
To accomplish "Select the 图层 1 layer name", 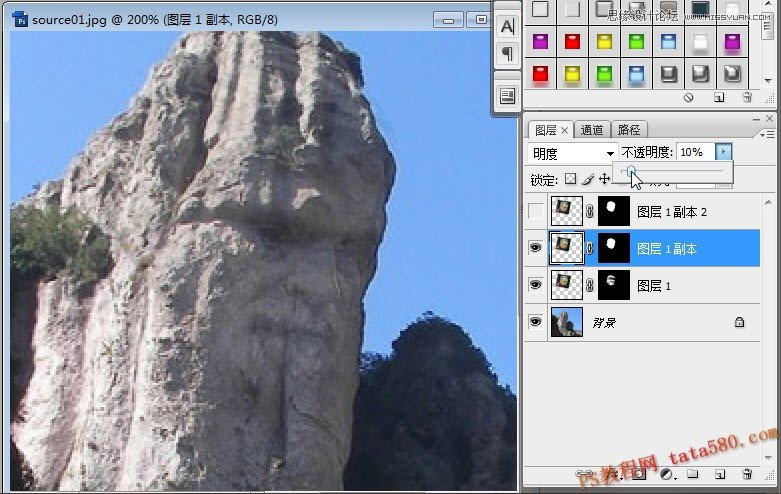I will [653, 286].
